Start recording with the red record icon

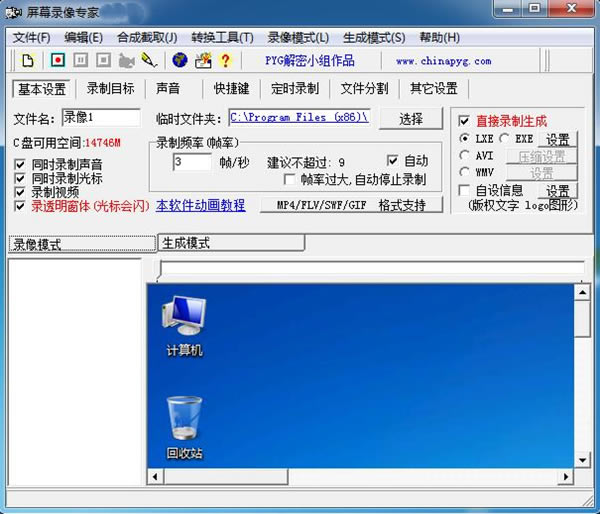click(58, 61)
